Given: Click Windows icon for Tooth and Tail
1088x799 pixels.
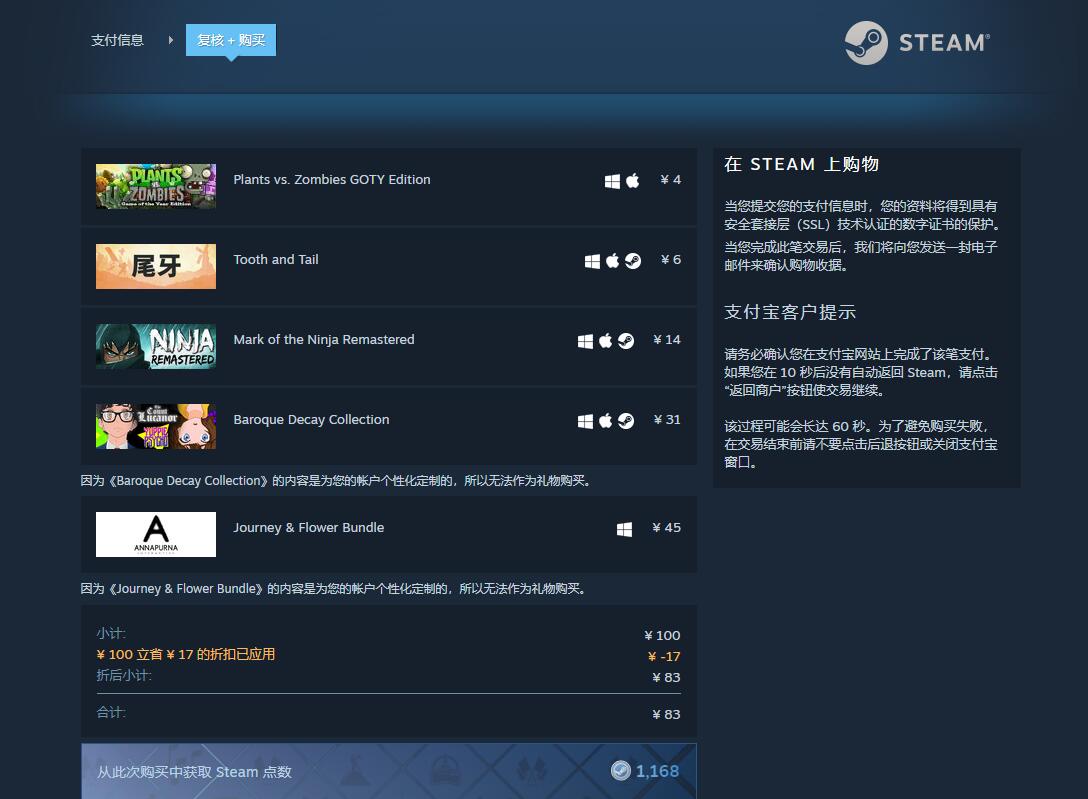Looking at the screenshot, I should pyautogui.click(x=592, y=261).
